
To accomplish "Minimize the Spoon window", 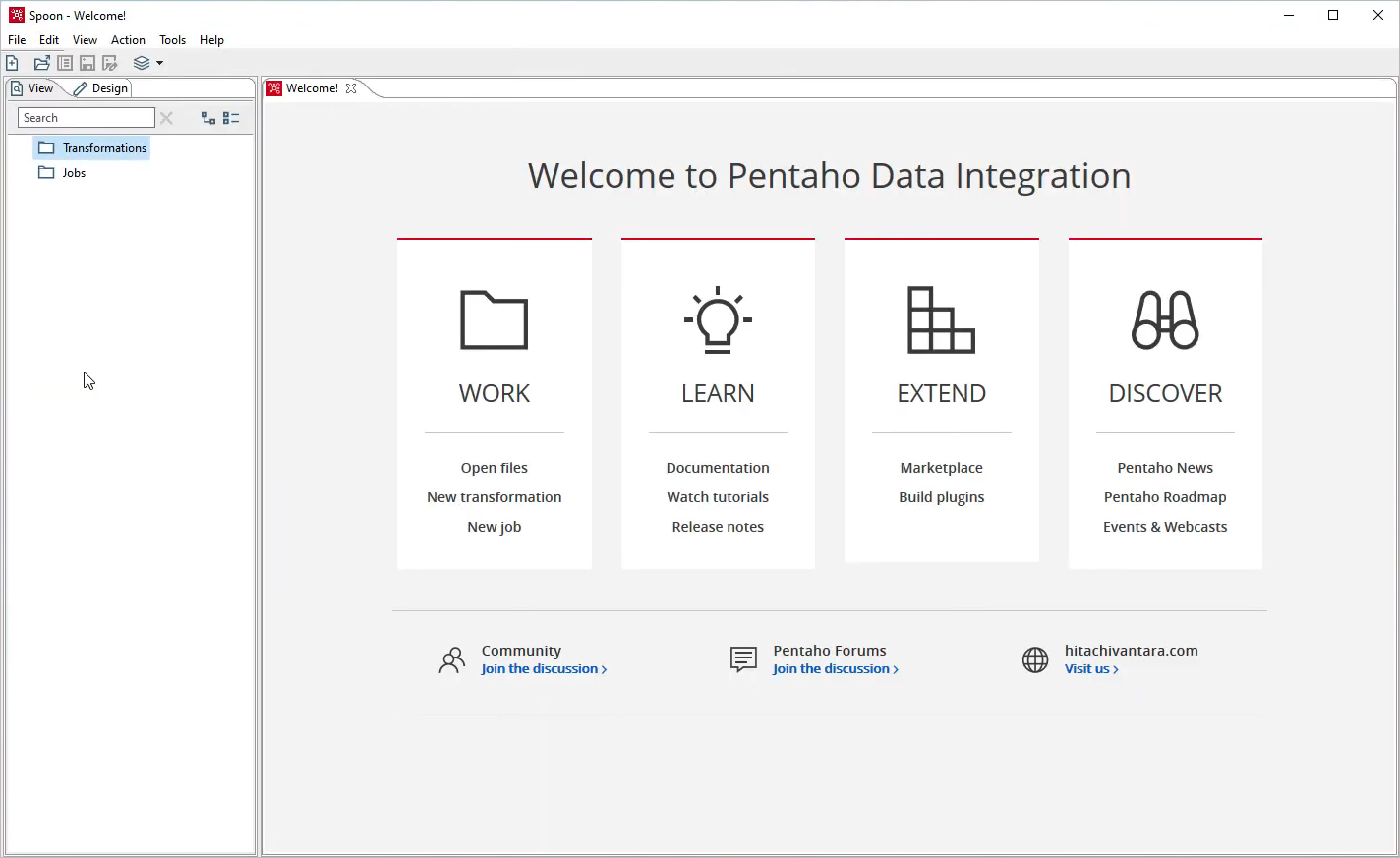I will (1289, 15).
